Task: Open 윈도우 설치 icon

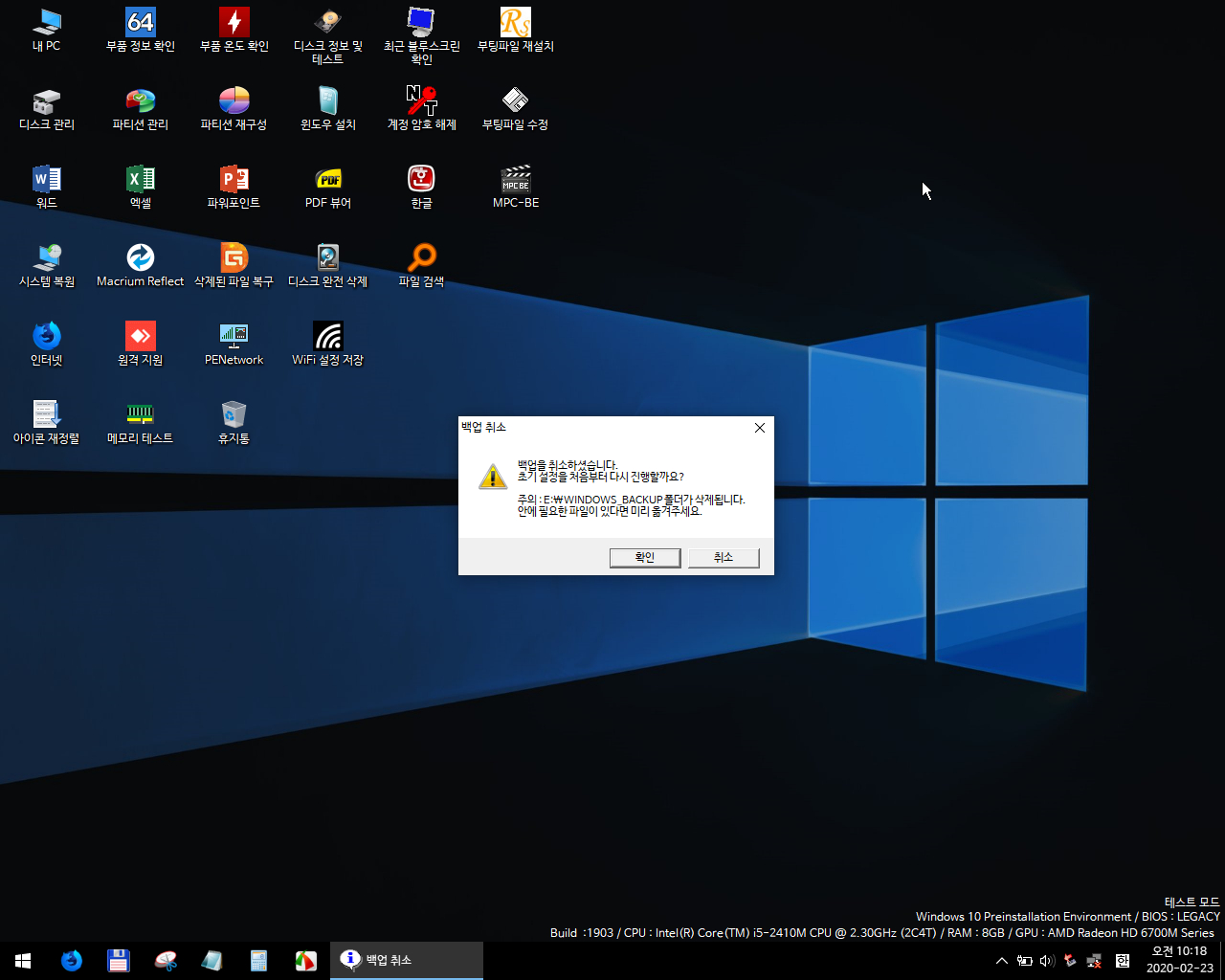Action: point(327,109)
